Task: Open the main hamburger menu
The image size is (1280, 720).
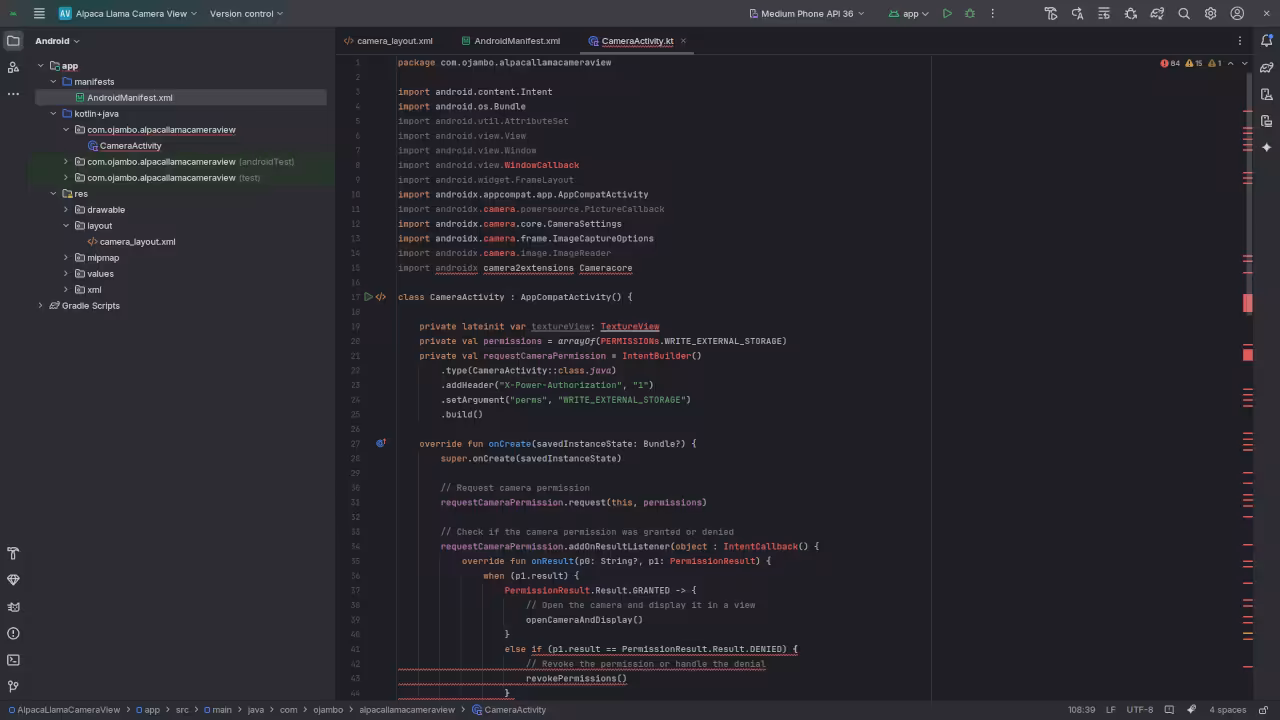Action: click(x=38, y=14)
